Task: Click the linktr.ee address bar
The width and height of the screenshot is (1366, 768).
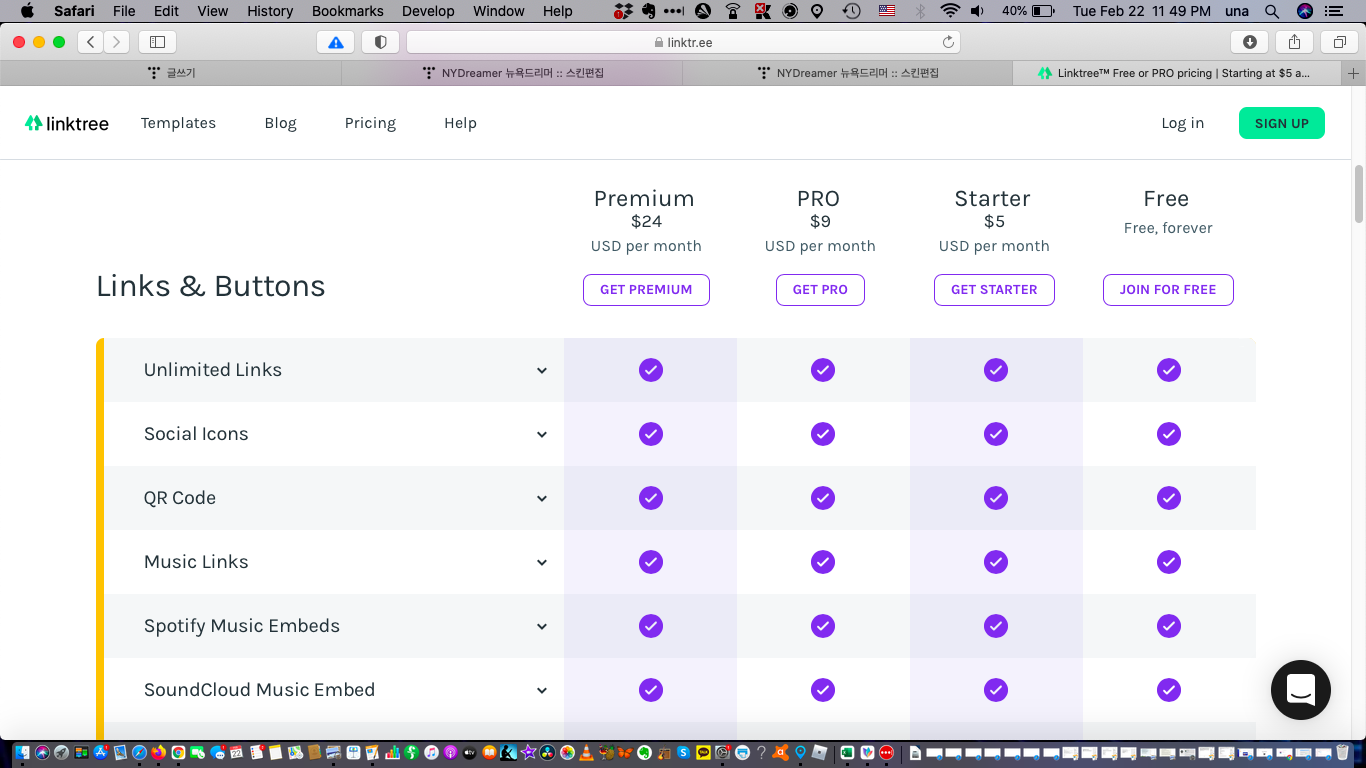Action: 683,42
